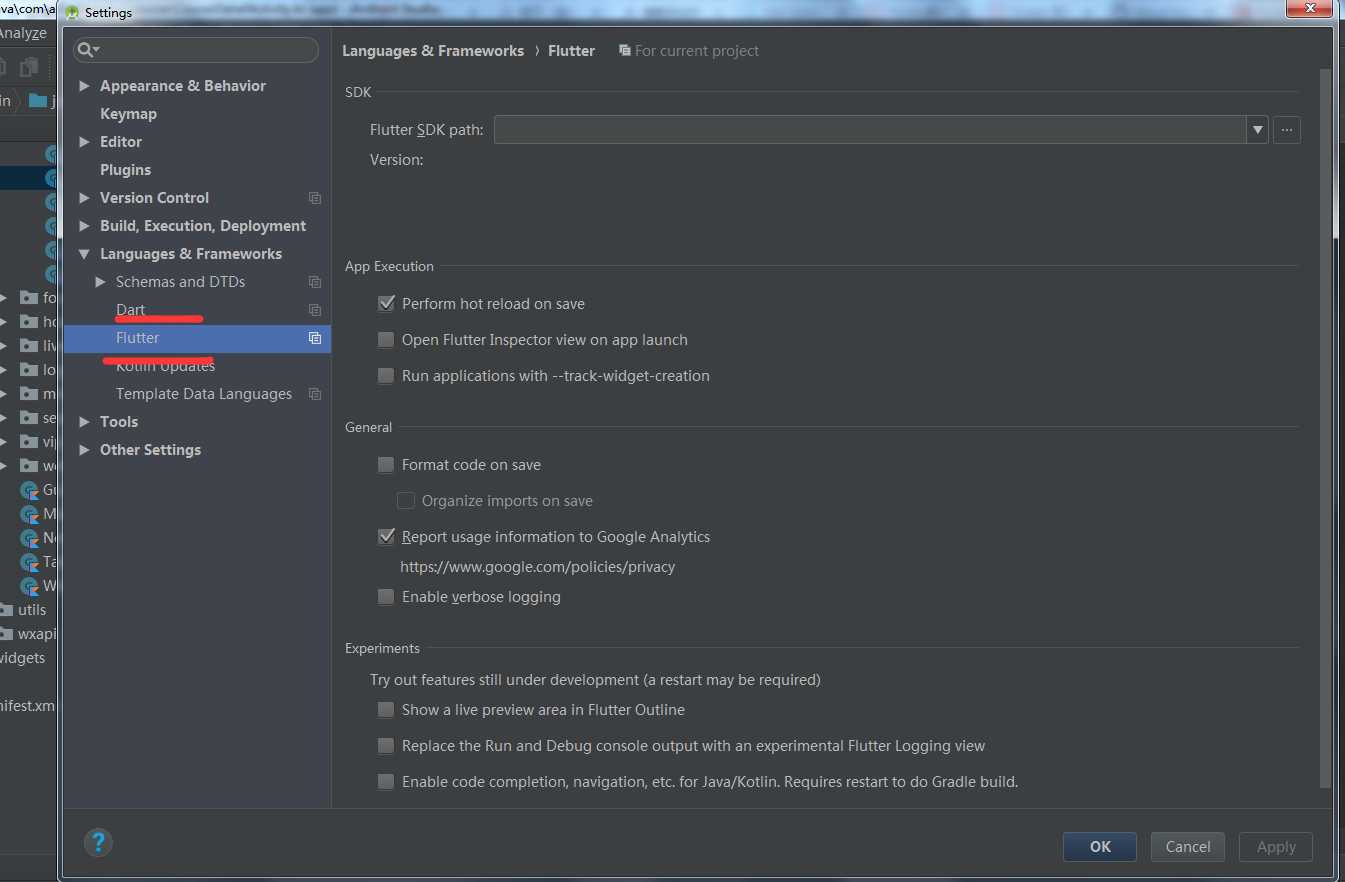Click Languages & Frameworks breadcrumb

coord(433,50)
